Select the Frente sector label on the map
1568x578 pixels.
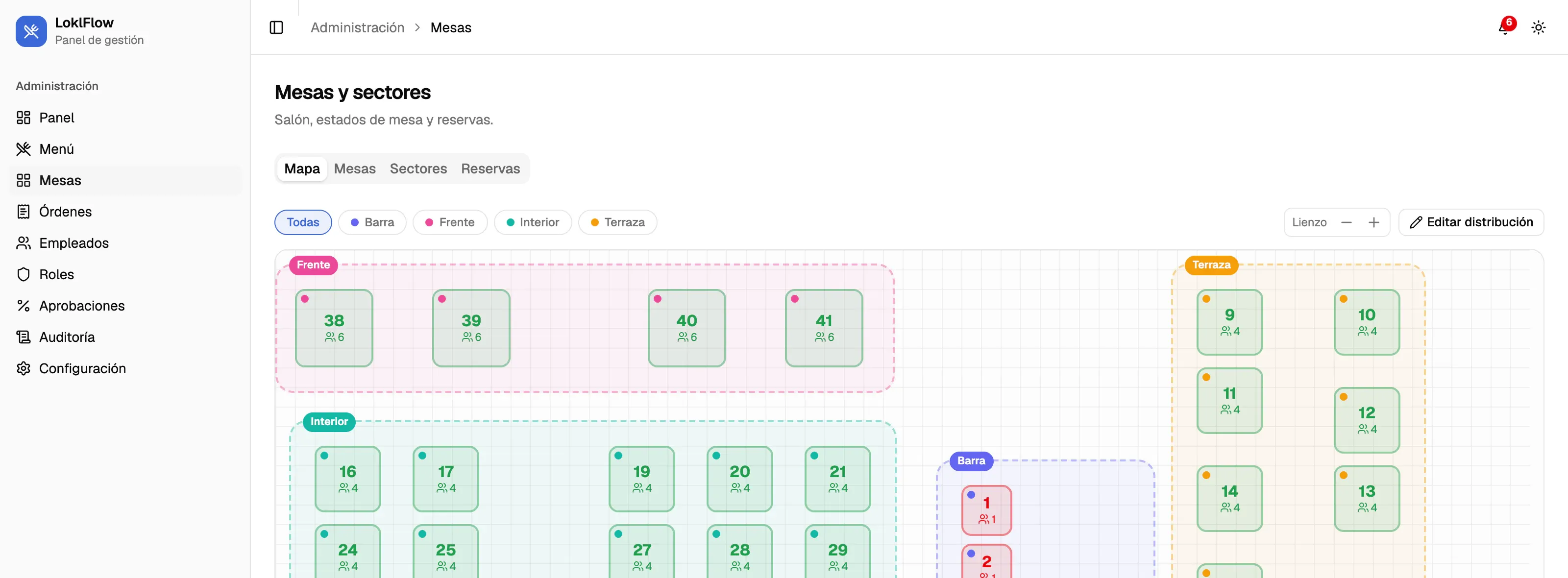pyautogui.click(x=314, y=265)
